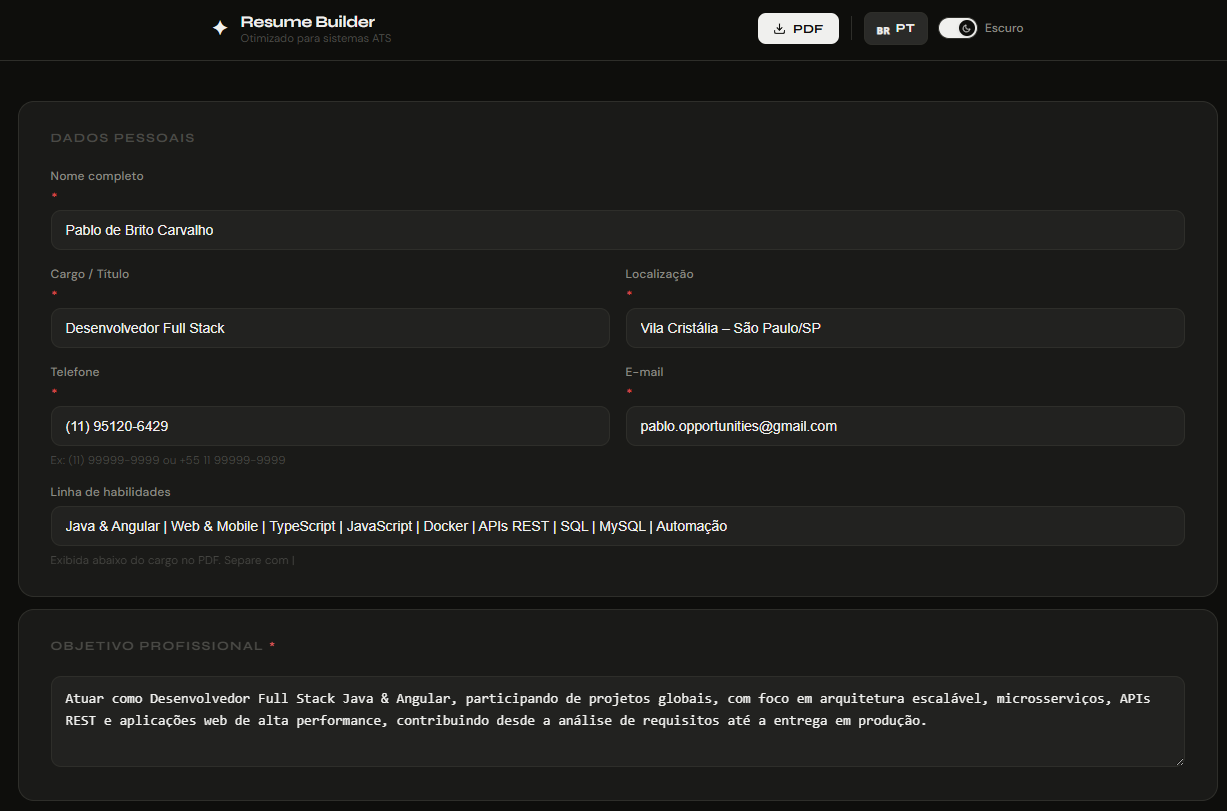Click the phone format example hint text

point(168,460)
